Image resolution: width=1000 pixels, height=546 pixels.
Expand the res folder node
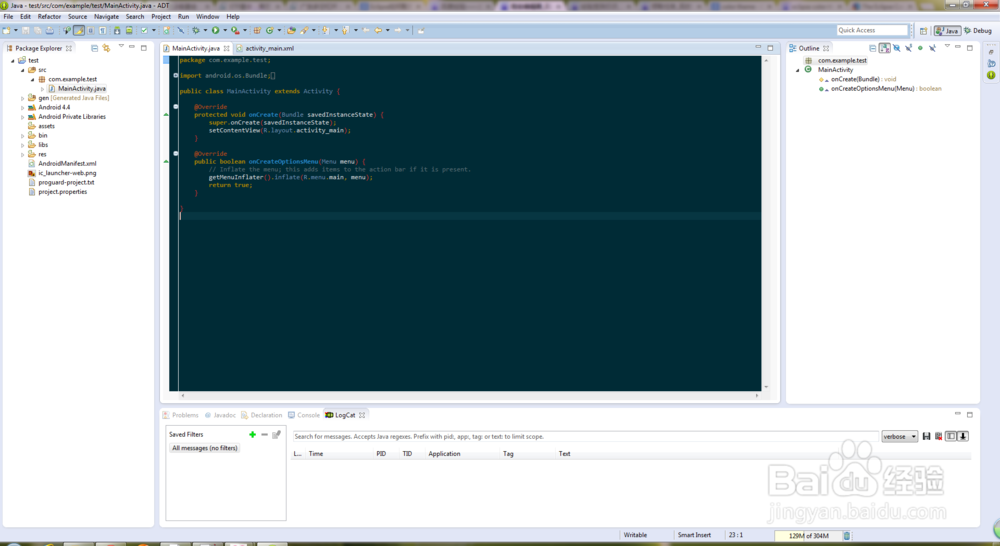pos(22,154)
